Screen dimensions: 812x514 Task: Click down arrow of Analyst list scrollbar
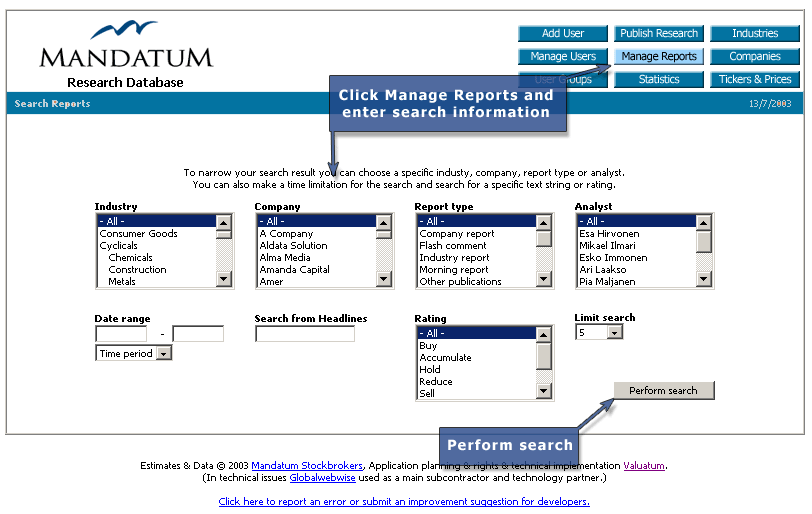[x=704, y=279]
